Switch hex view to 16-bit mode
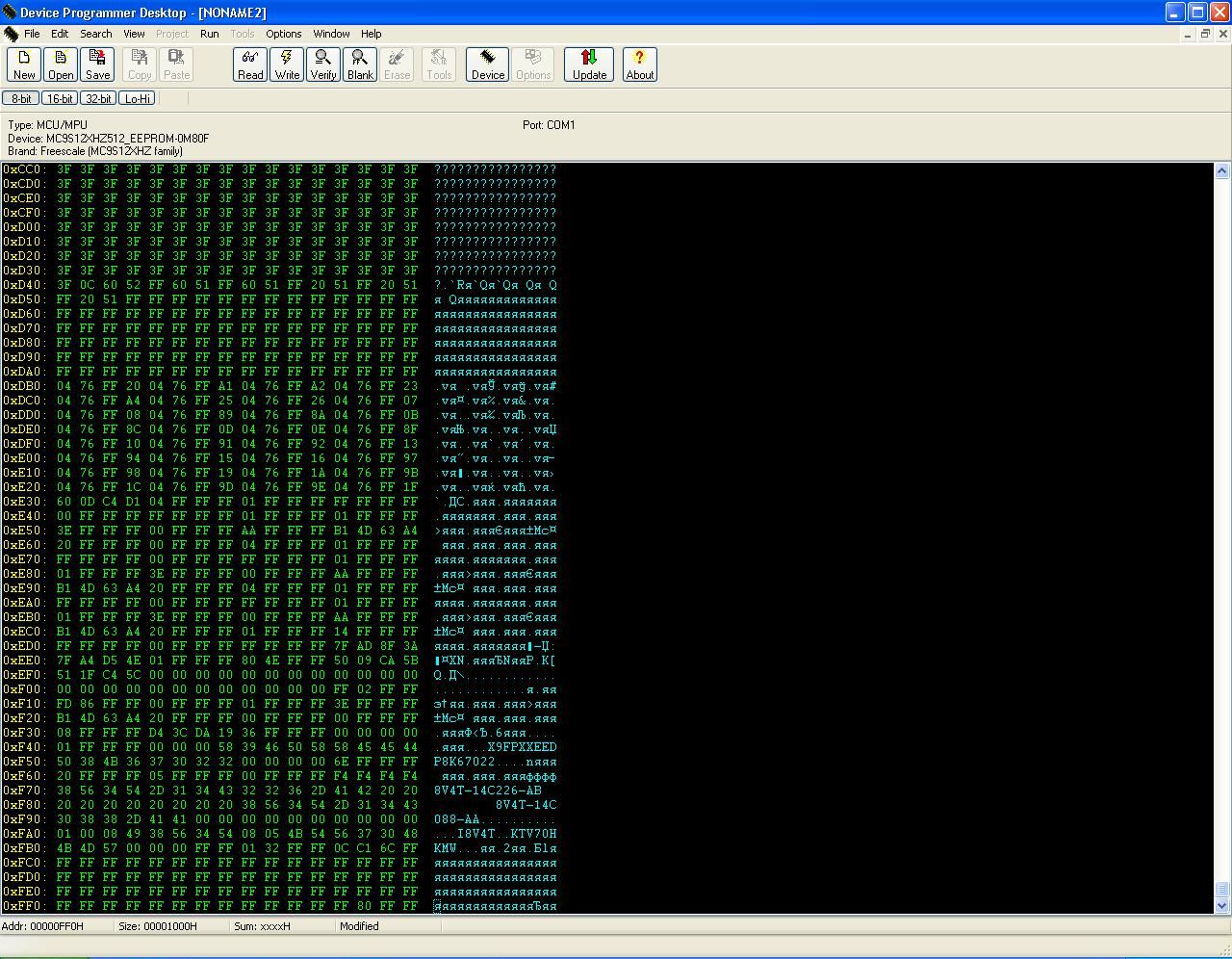This screenshot has height=959, width=1232. (x=60, y=98)
